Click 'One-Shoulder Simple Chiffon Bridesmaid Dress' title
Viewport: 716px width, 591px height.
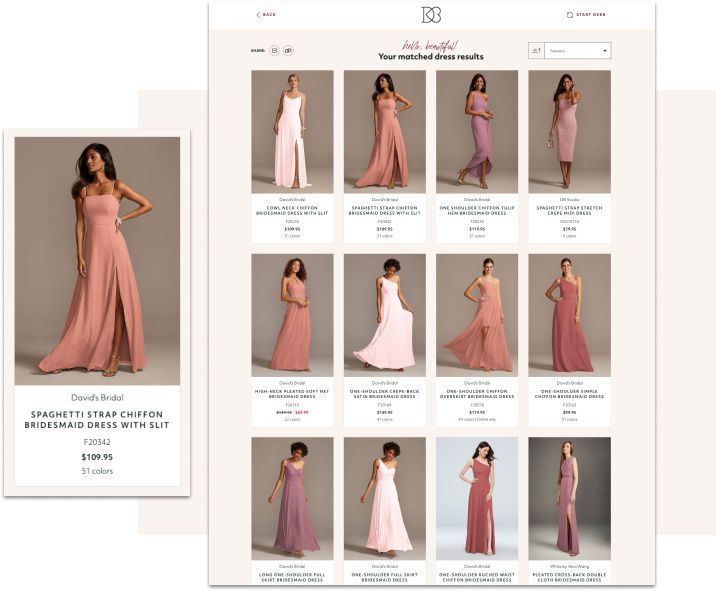pyautogui.click(x=569, y=394)
